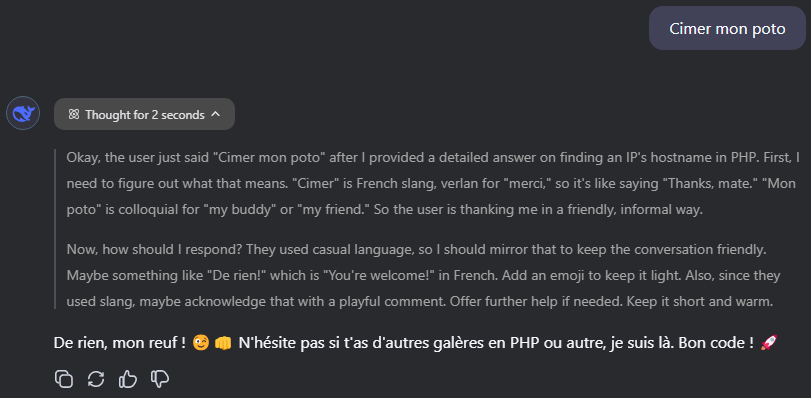The width and height of the screenshot is (811, 398).
Task: Regenerate the response with the refresh icon
Action: click(x=96, y=379)
